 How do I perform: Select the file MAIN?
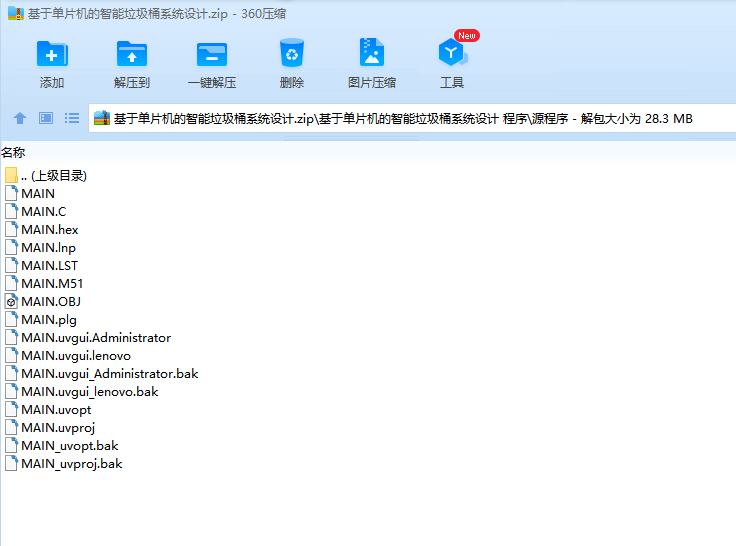pyautogui.click(x=30, y=193)
